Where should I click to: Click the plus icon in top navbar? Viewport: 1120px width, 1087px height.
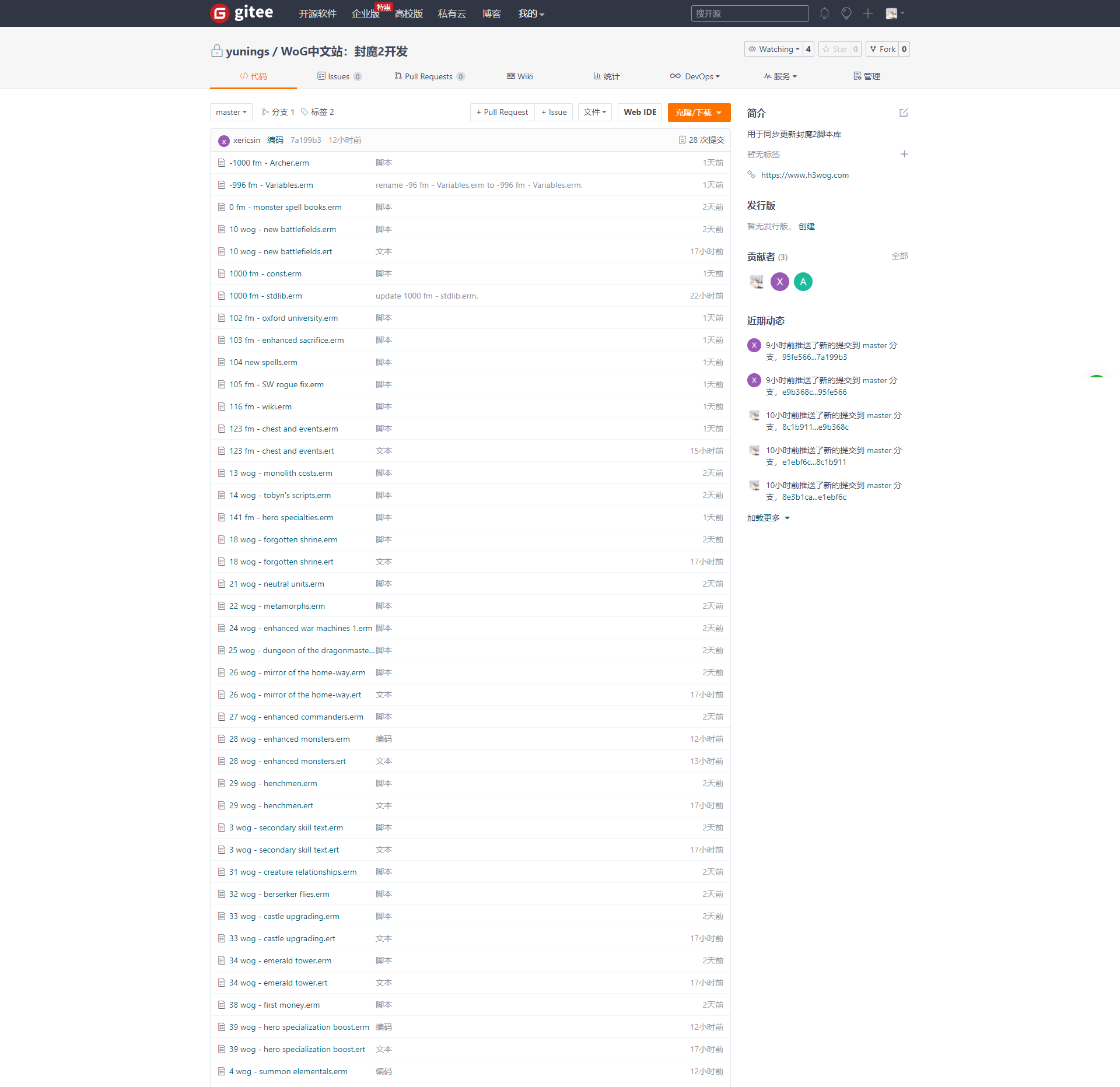868,13
